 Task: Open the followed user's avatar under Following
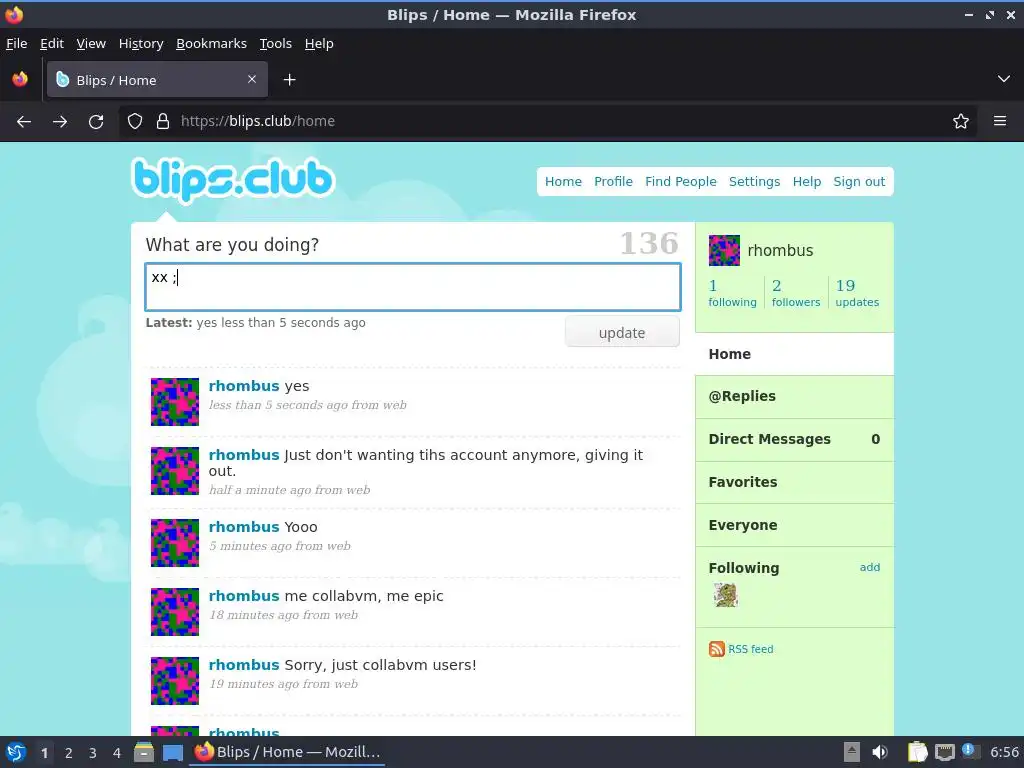(726, 595)
